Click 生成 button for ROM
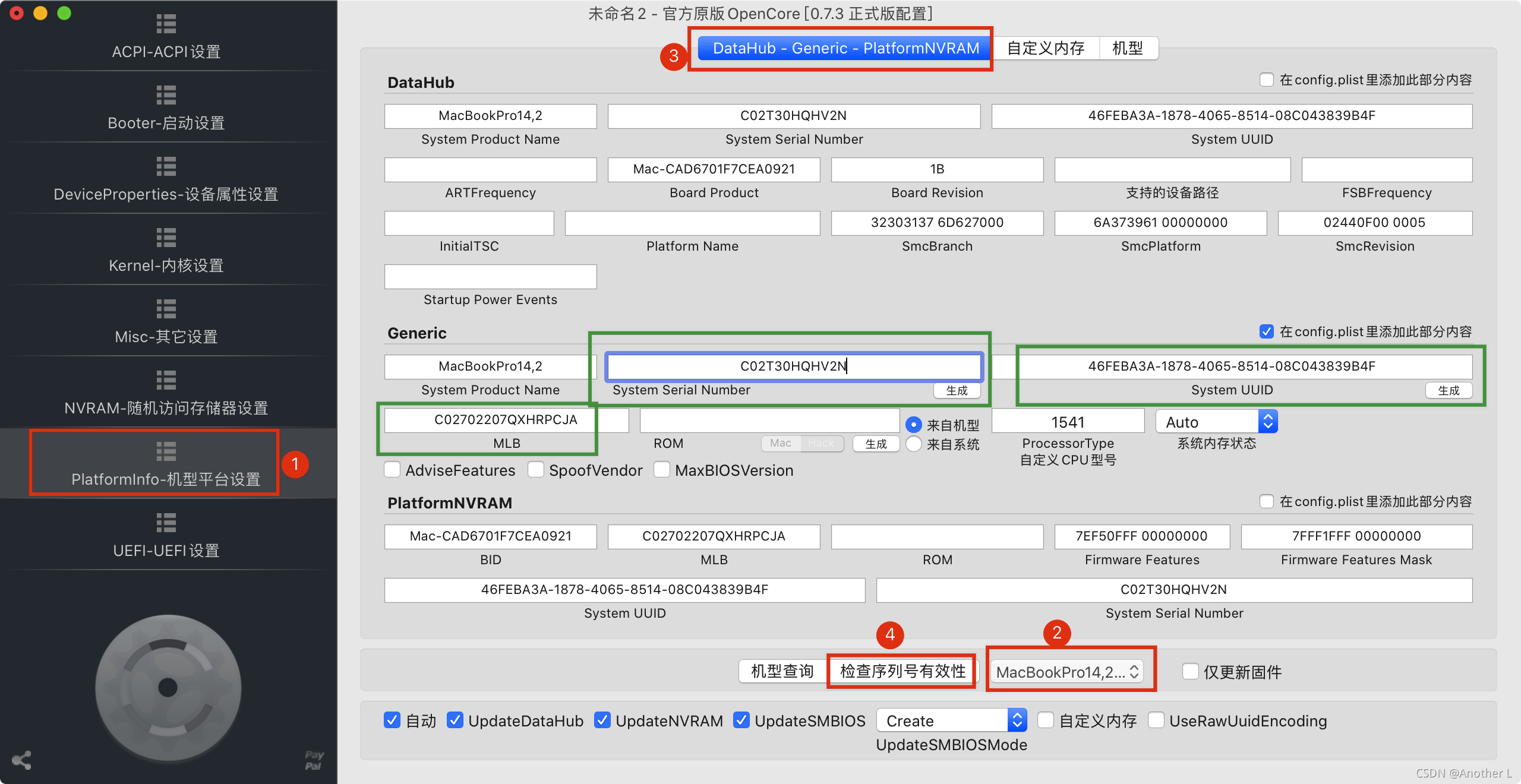 [x=876, y=444]
